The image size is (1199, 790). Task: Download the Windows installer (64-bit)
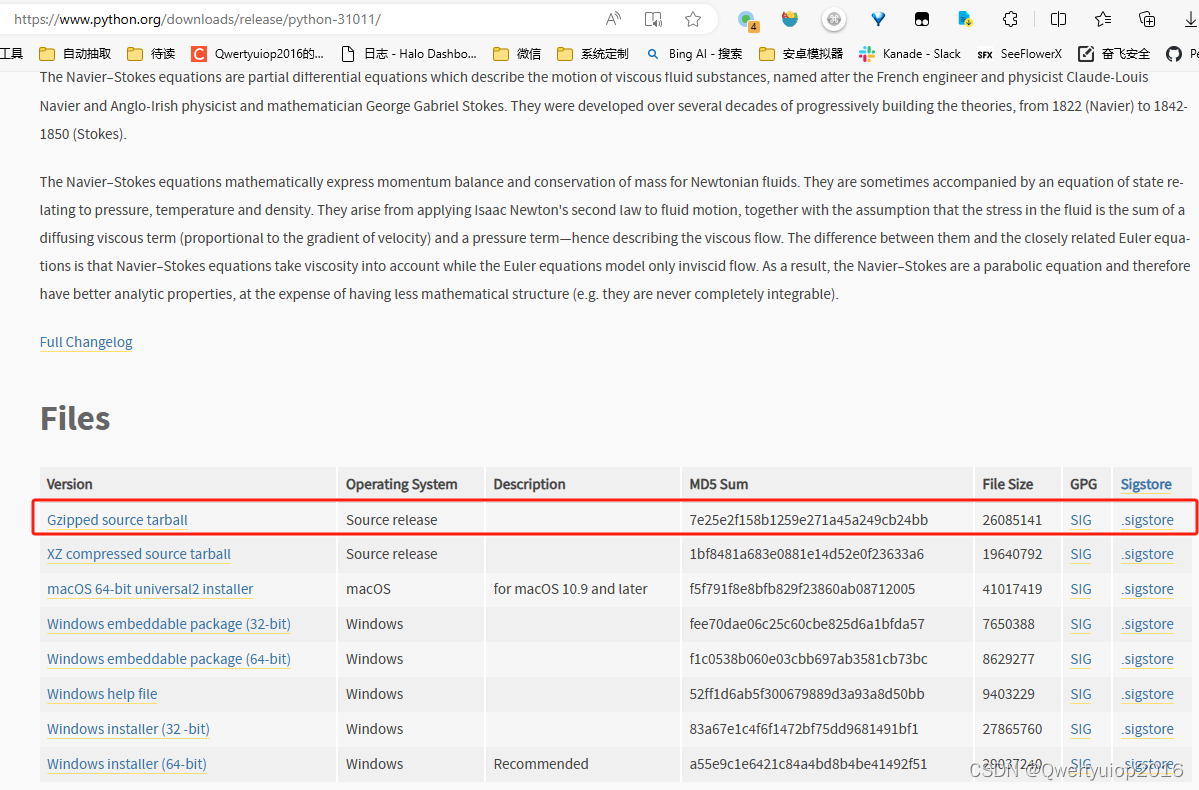click(126, 763)
